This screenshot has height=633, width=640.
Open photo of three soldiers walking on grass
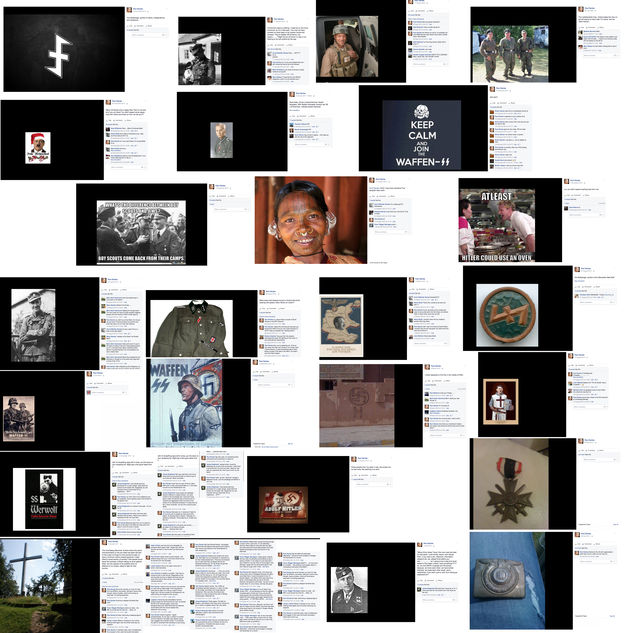[511, 54]
